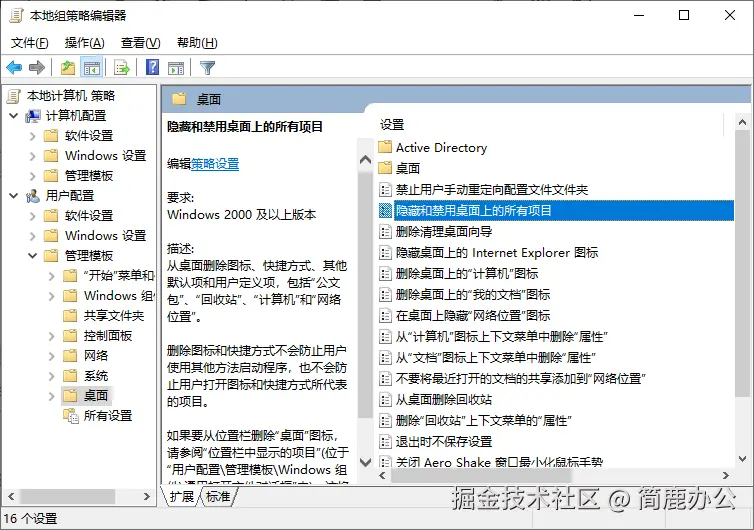This screenshot has width=754, height=530.
Task: Click the Forward arrow toolbar icon
Action: [37, 68]
